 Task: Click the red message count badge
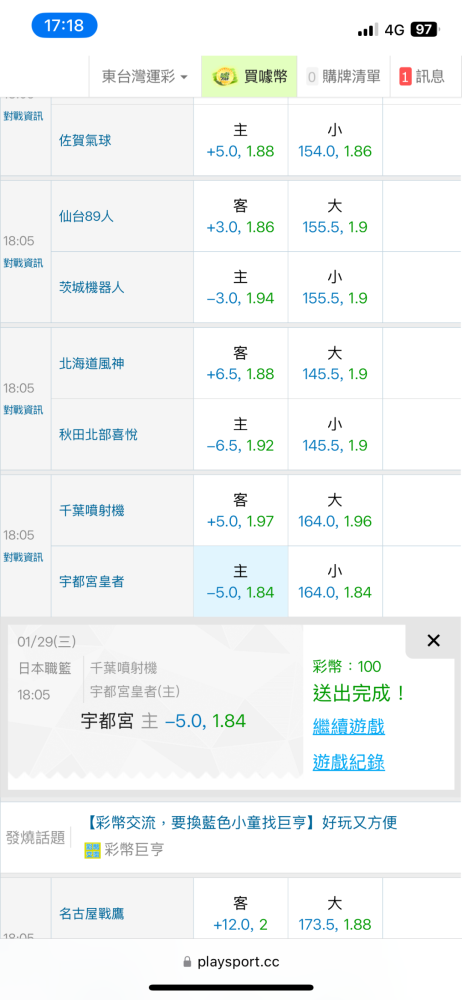(x=405, y=77)
